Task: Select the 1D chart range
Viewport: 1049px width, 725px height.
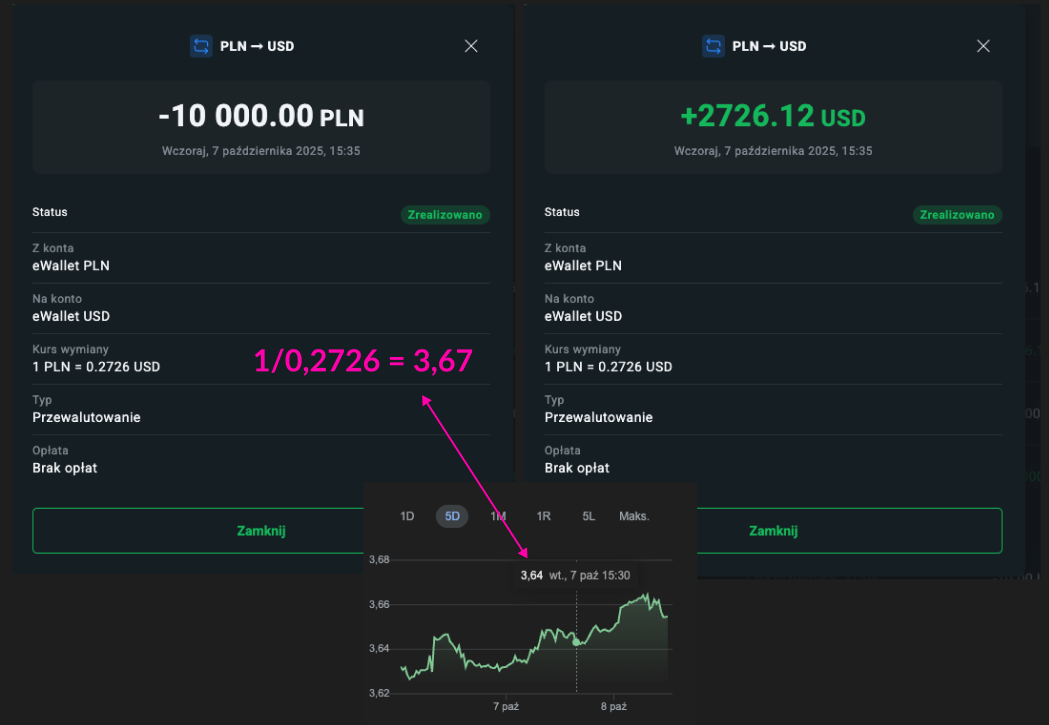Action: (x=407, y=516)
